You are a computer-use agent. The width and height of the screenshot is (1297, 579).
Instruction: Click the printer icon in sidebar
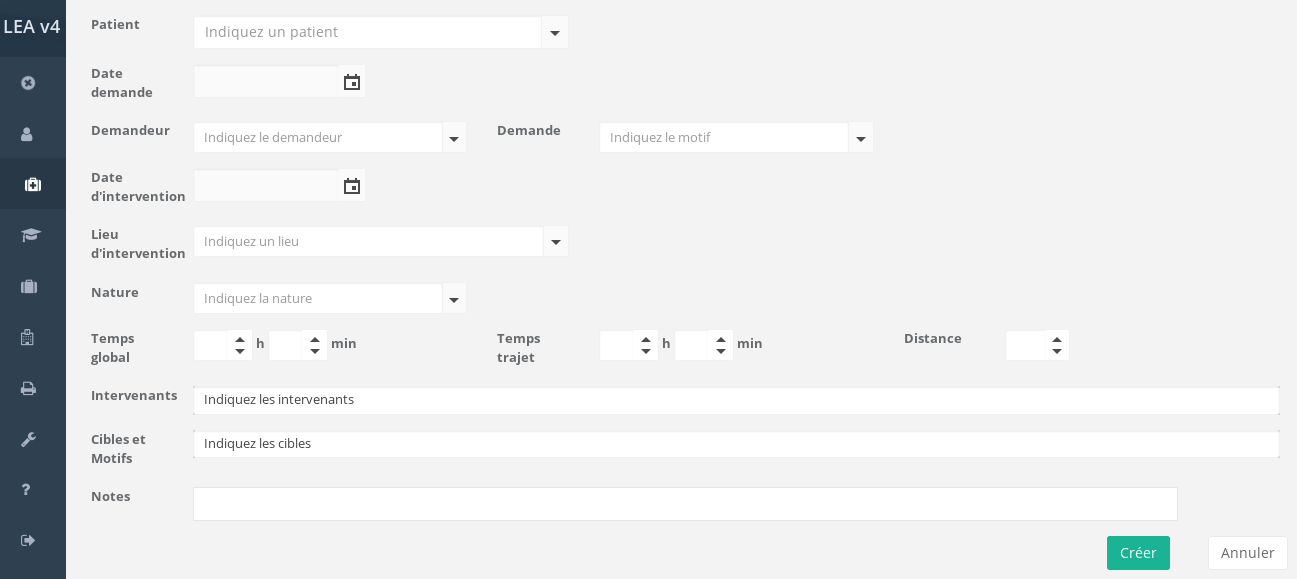[28, 388]
